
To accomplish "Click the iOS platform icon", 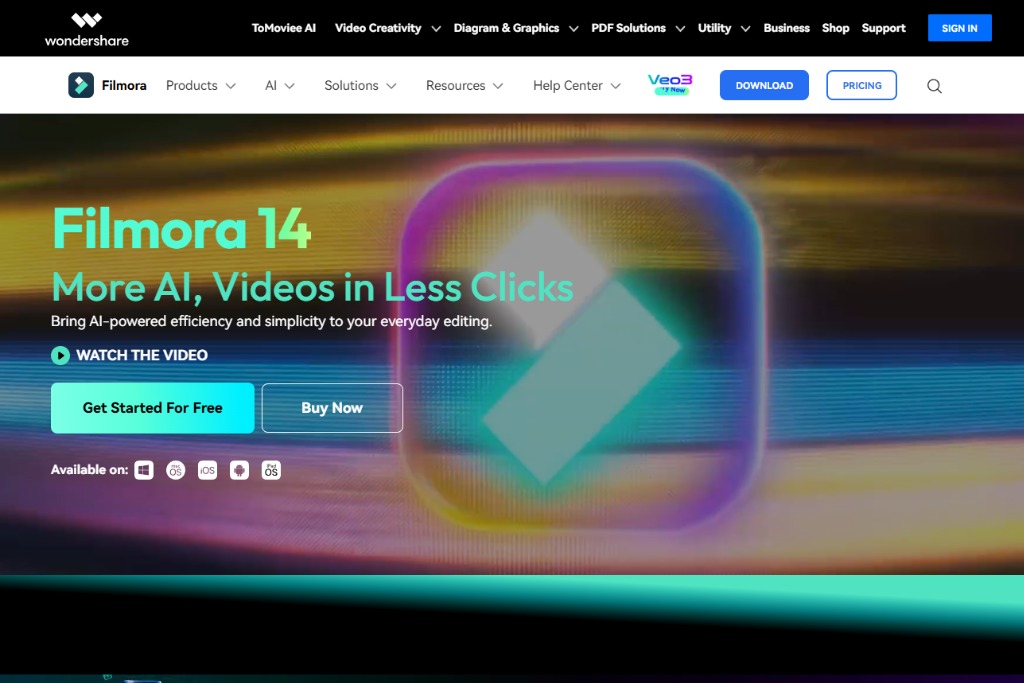I will coord(207,470).
